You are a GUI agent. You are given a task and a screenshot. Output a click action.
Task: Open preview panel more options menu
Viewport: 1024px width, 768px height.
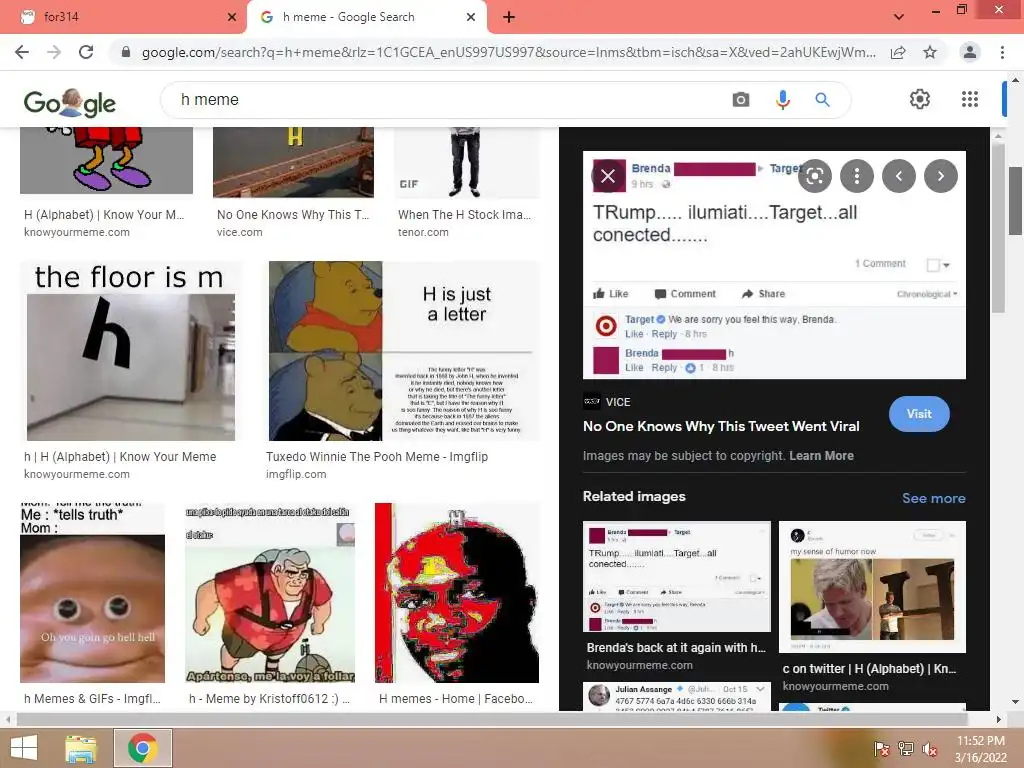pos(857,176)
